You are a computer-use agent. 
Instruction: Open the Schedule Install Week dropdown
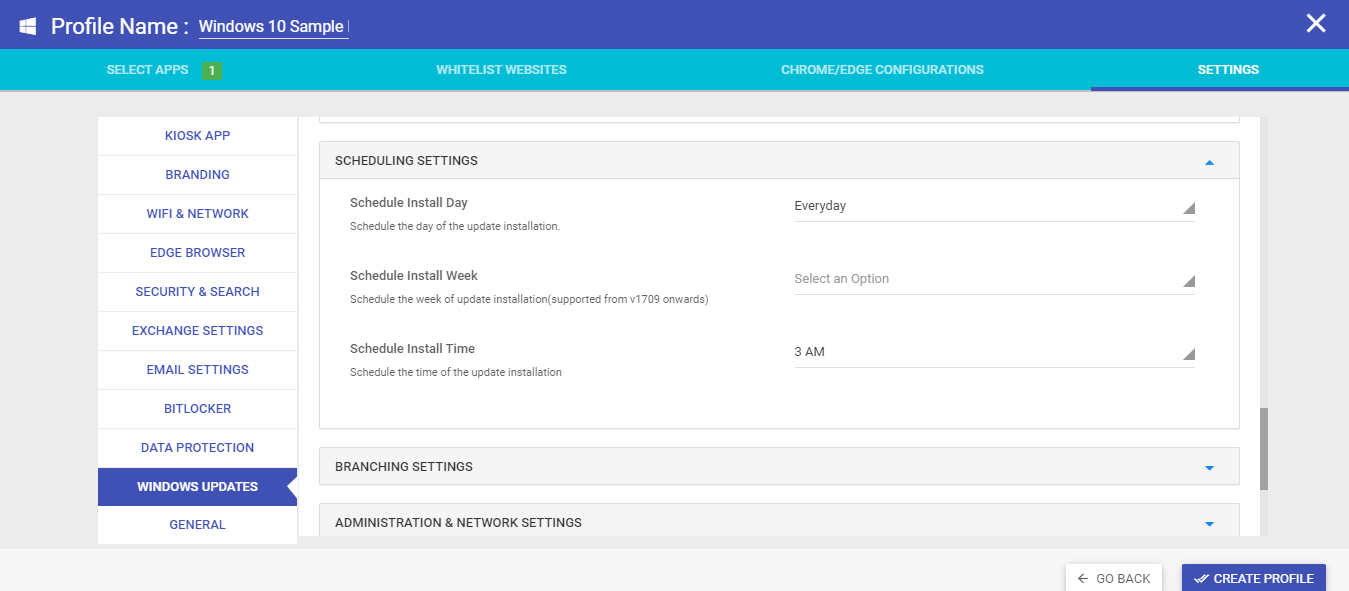[994, 279]
